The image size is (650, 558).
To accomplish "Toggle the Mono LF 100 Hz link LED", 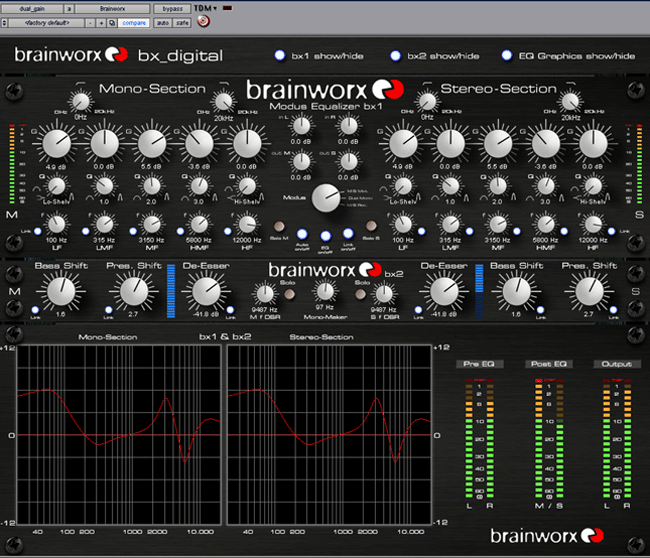I will [x=38, y=231].
